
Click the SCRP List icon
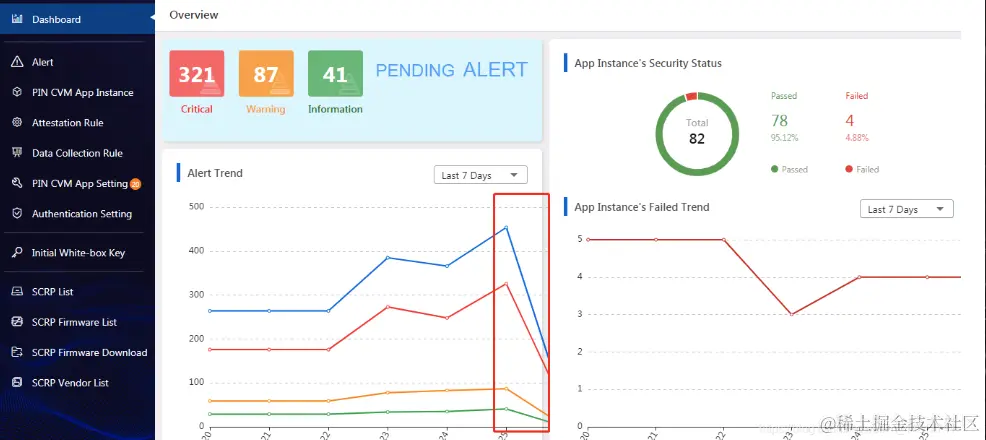18,292
